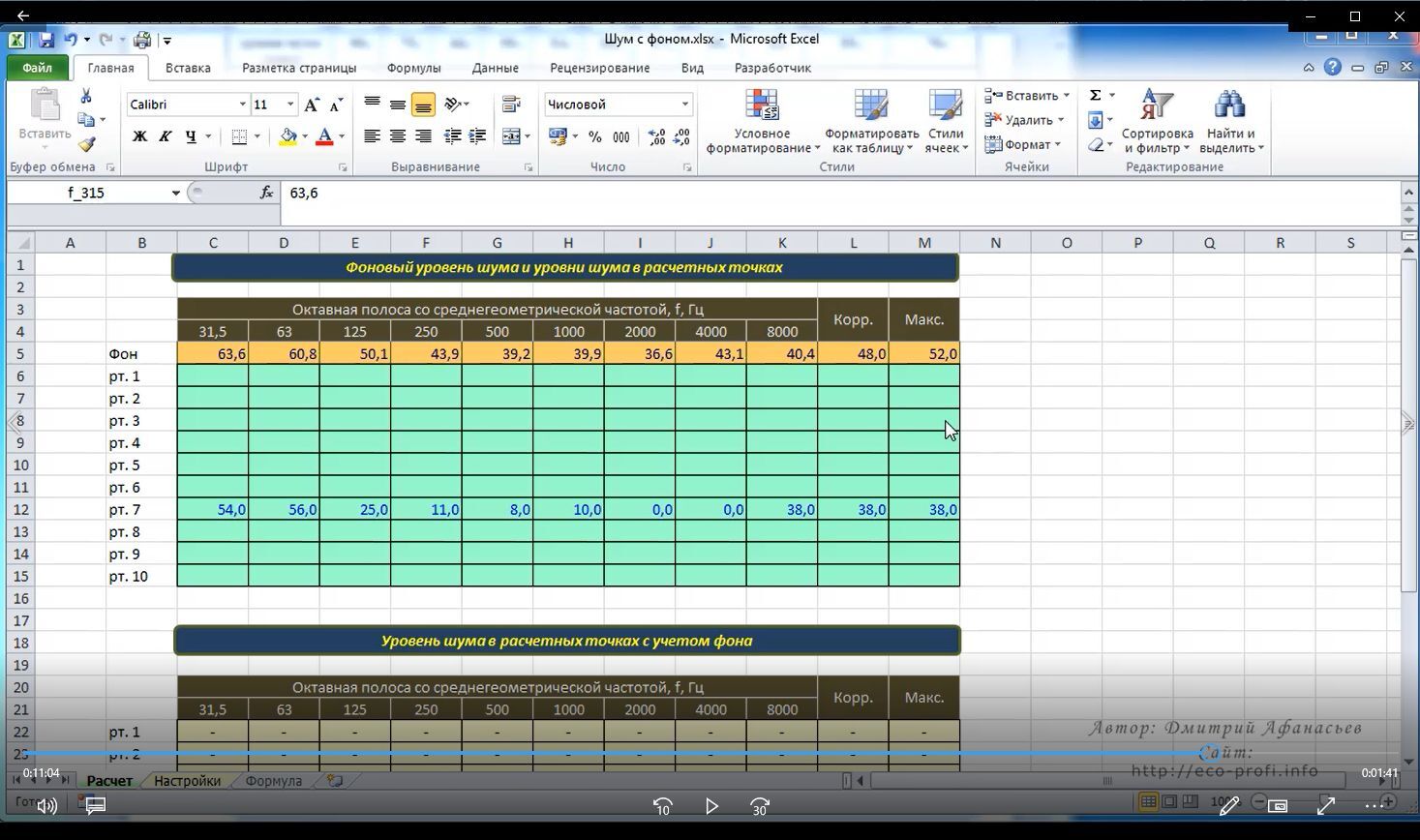Switch to the Формулы ribbon tab
Image resolution: width=1420 pixels, height=840 pixels.
[x=413, y=68]
